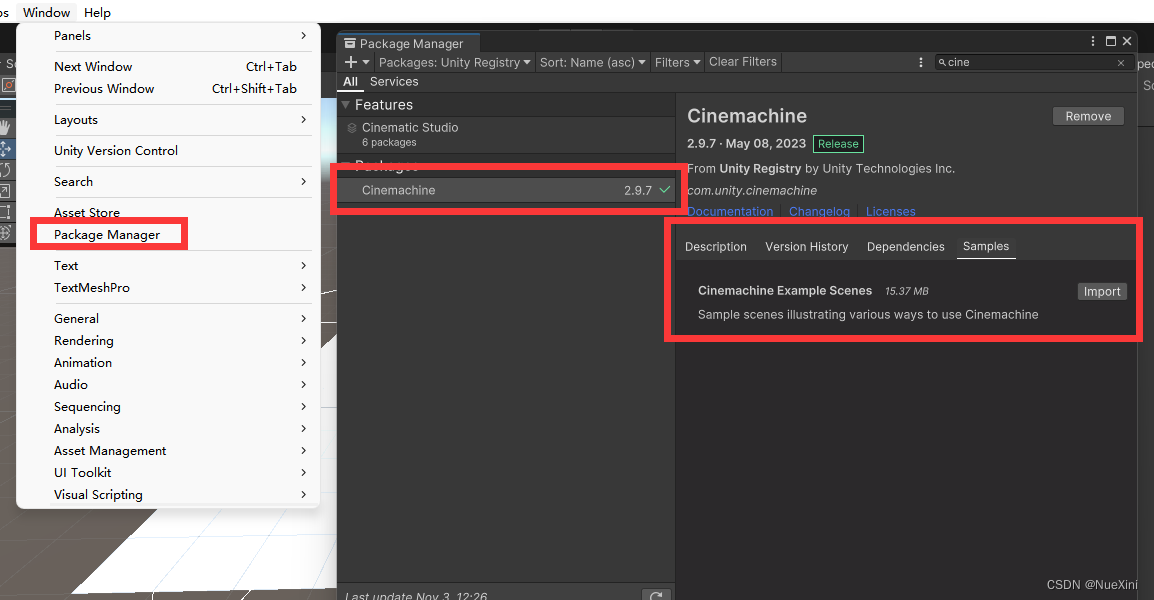Choose Package Manager from Window menu
The height and width of the screenshot is (600, 1154).
(107, 234)
